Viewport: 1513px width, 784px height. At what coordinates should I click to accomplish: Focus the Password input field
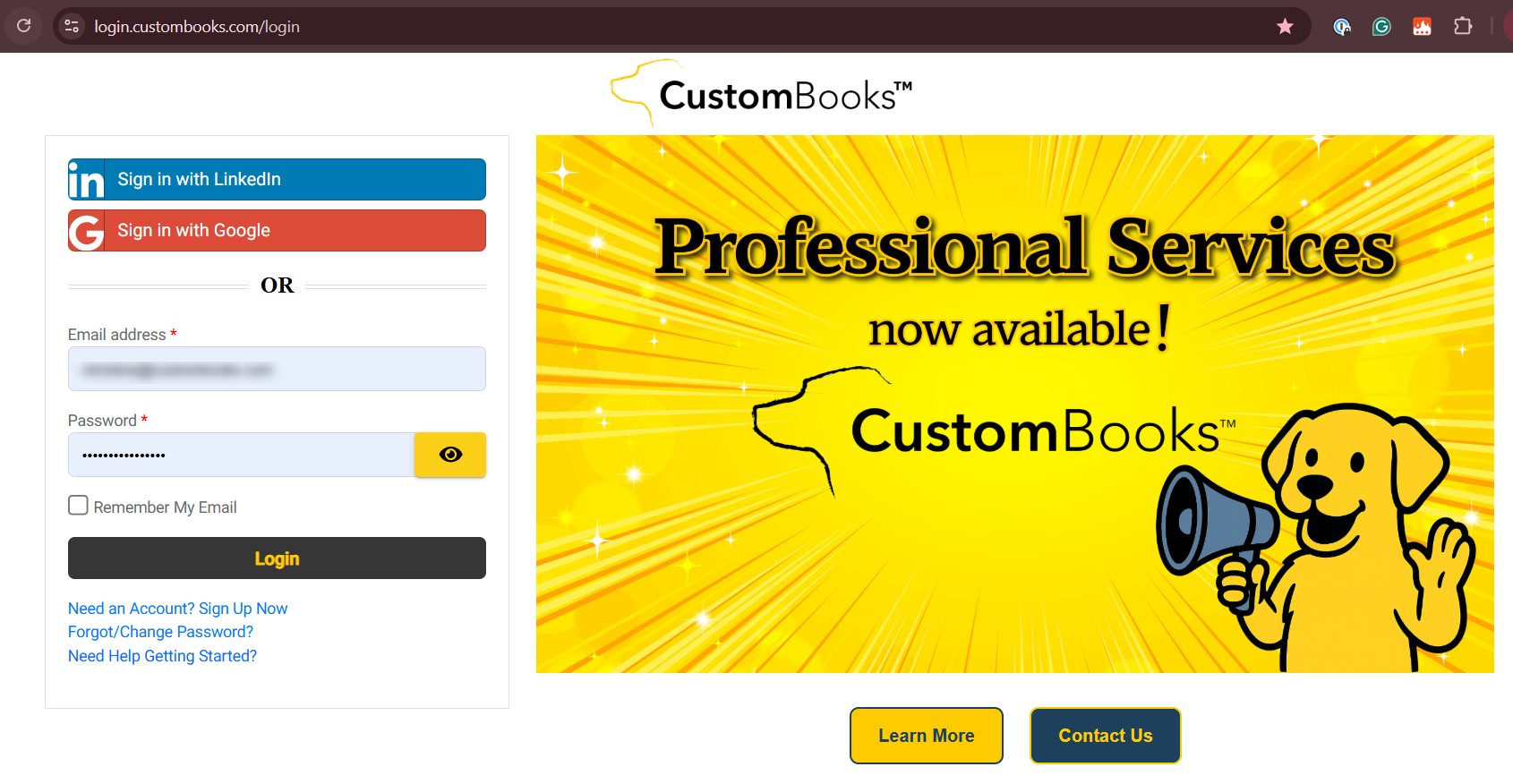241,455
